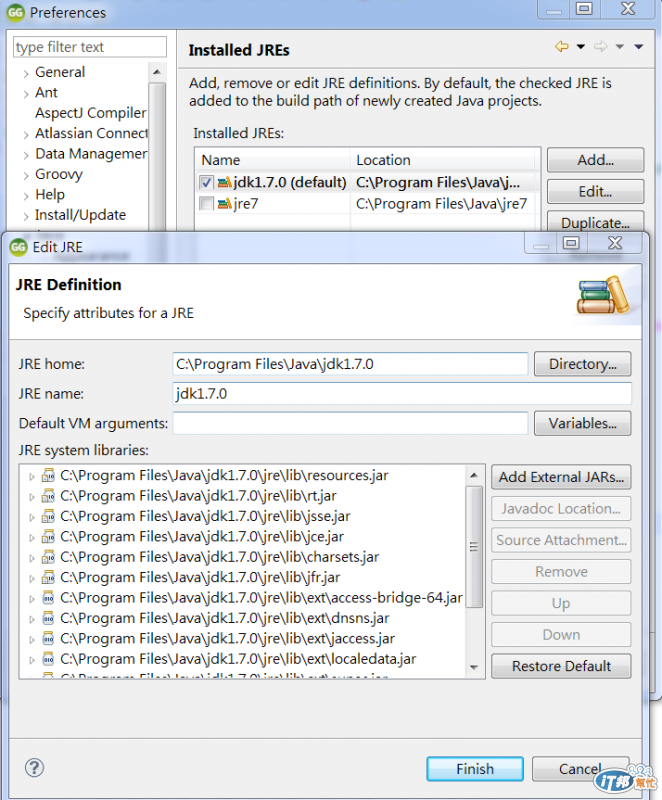
Task: Click the Duplicate... button in Preferences
Action: [x=595, y=223]
